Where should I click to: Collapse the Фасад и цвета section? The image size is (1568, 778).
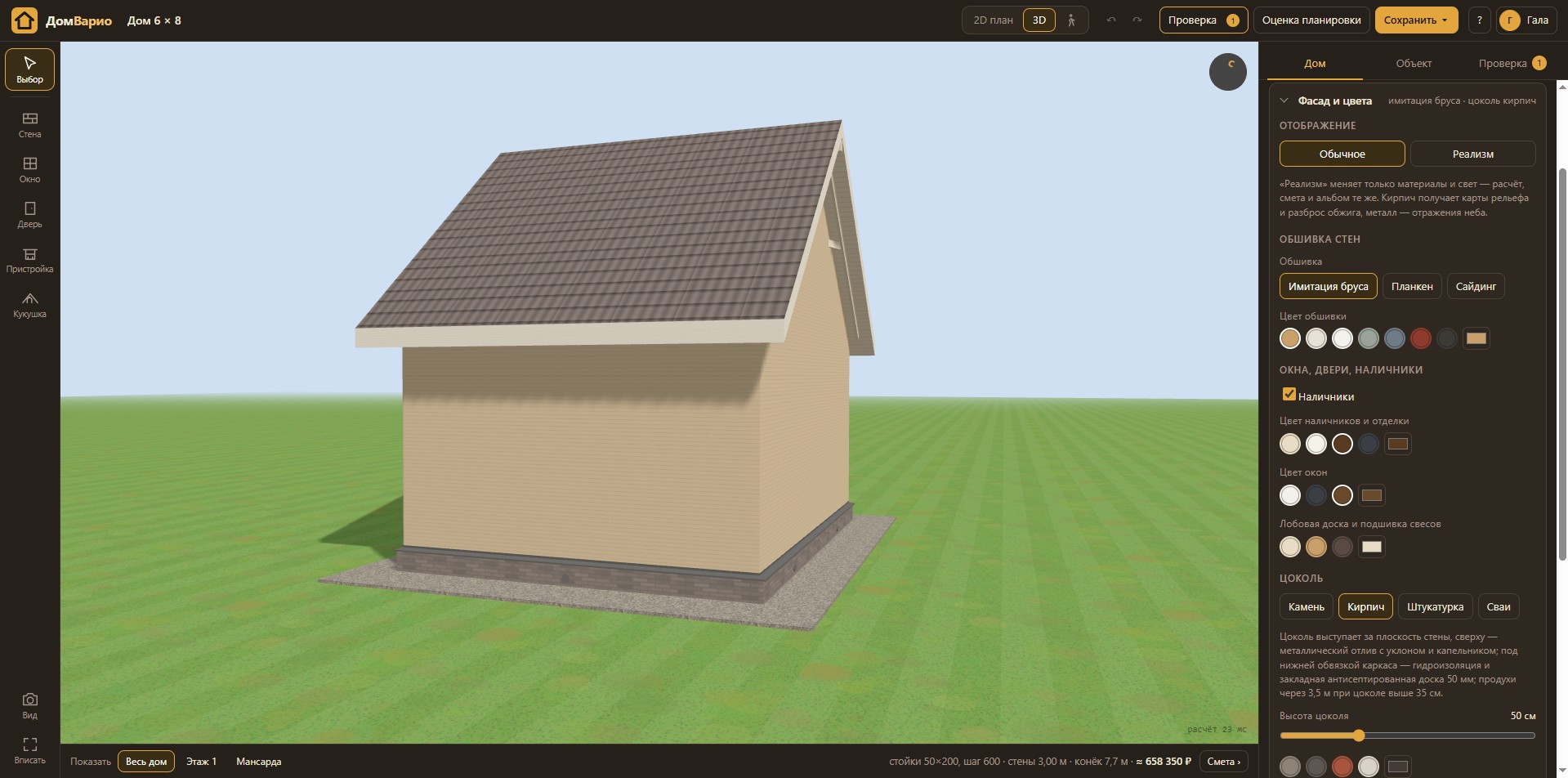click(x=1284, y=101)
